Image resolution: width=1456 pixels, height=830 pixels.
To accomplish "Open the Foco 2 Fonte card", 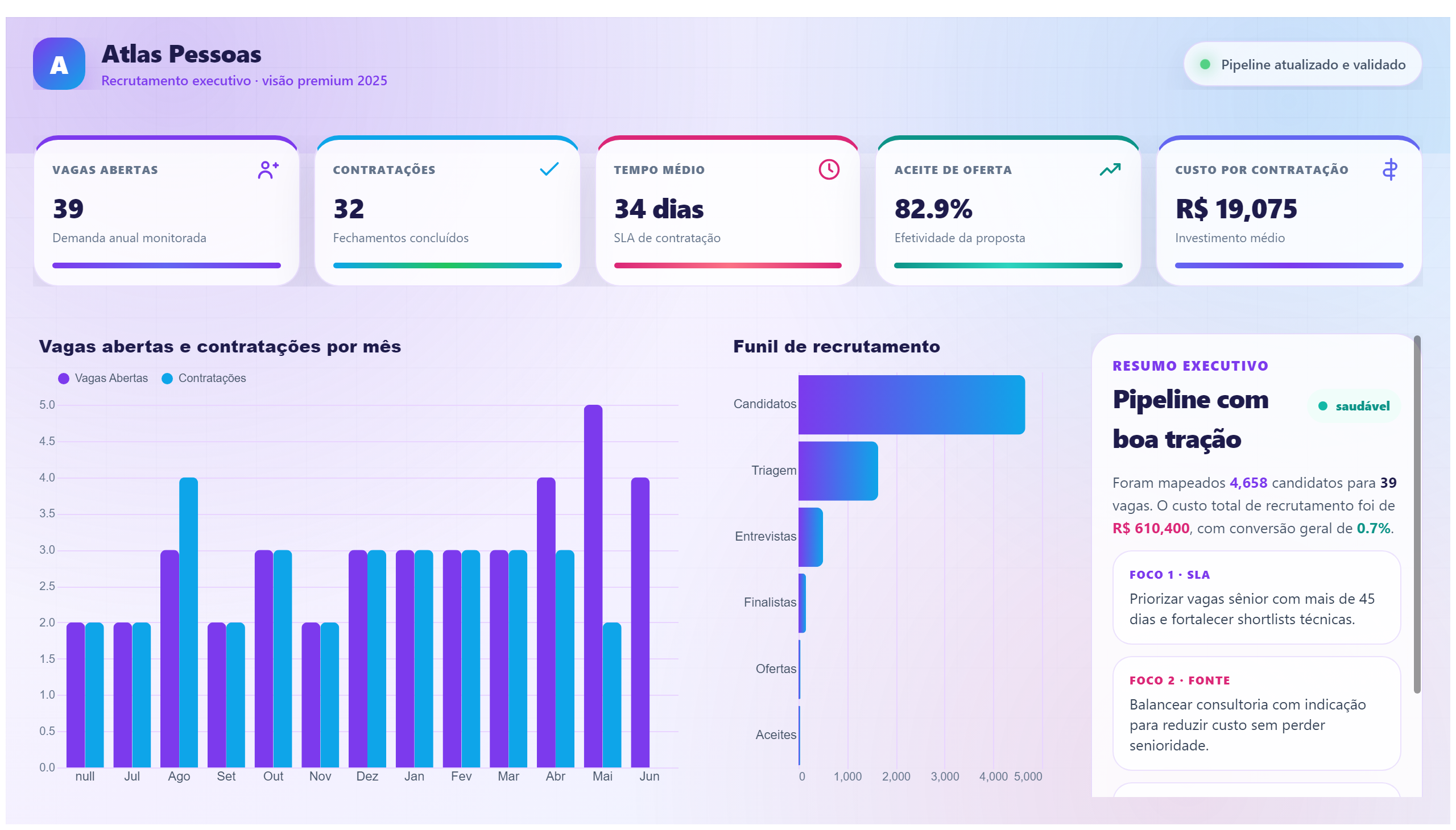I will click(x=1256, y=713).
